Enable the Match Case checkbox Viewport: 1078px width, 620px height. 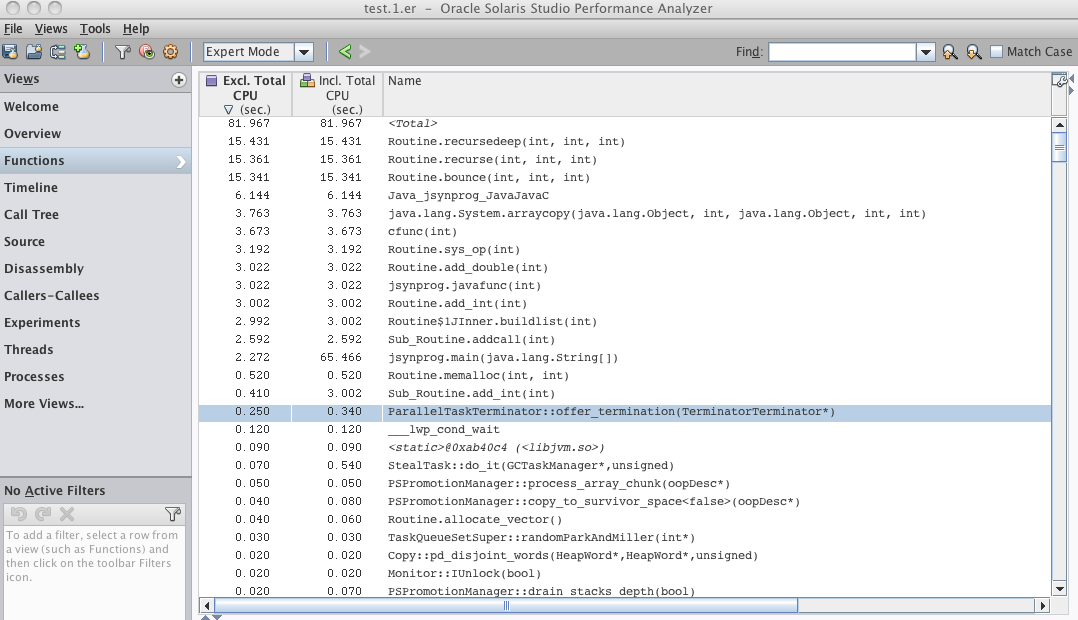(x=996, y=52)
